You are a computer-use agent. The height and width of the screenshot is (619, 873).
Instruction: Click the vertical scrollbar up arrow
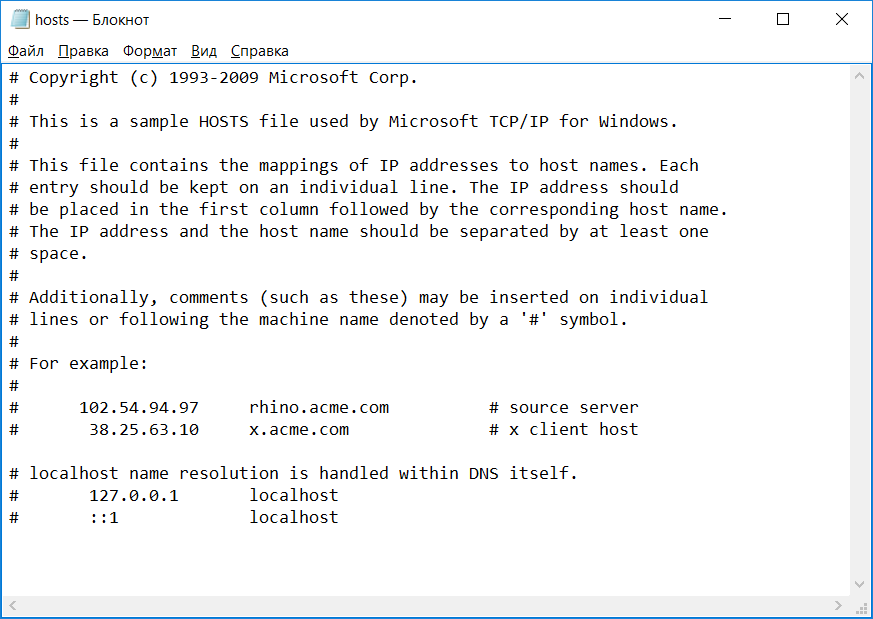[859, 75]
